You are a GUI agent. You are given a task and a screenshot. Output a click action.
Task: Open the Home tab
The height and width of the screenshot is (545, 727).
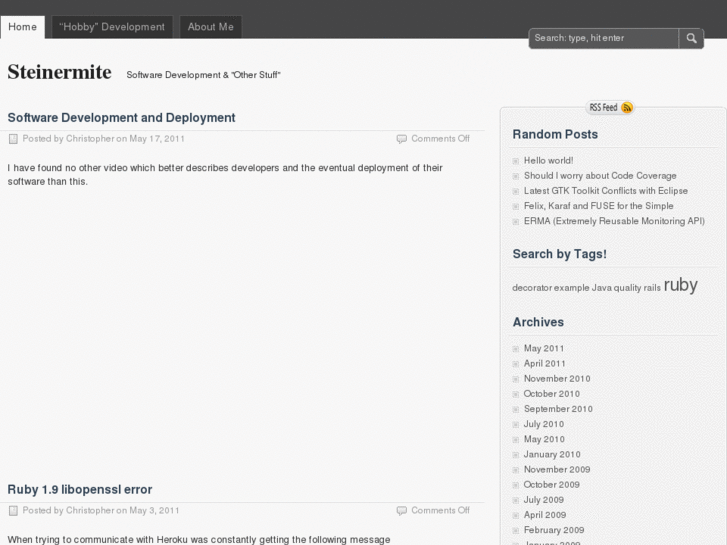(x=22, y=27)
